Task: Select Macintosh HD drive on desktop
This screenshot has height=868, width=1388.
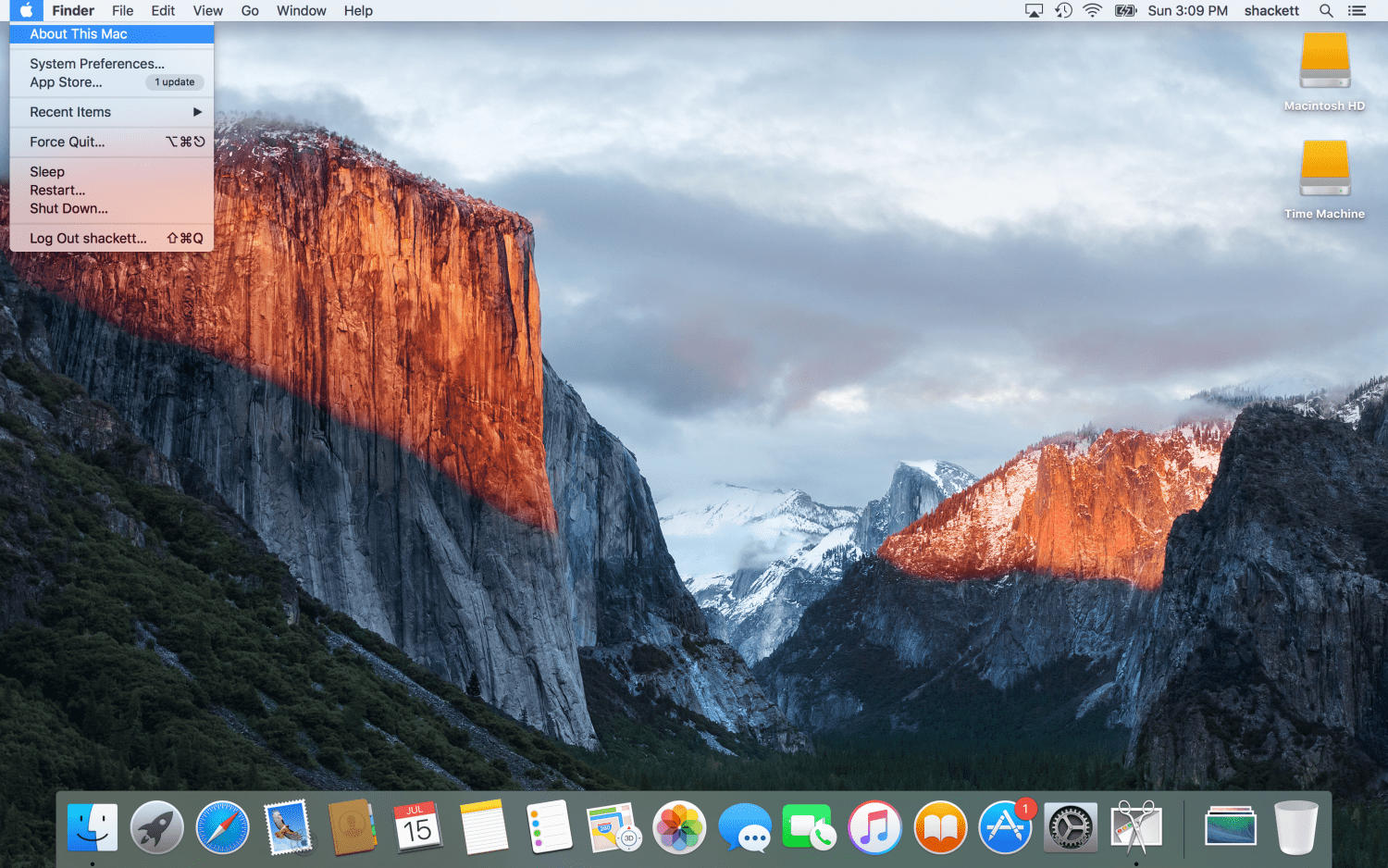Action: (x=1324, y=72)
